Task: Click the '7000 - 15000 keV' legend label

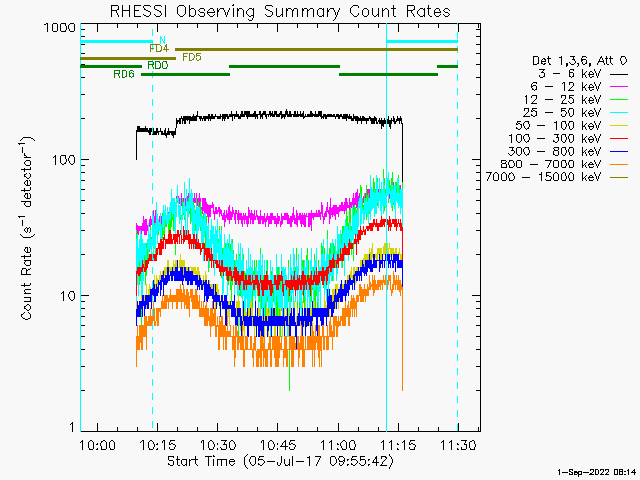Action: pos(543,177)
